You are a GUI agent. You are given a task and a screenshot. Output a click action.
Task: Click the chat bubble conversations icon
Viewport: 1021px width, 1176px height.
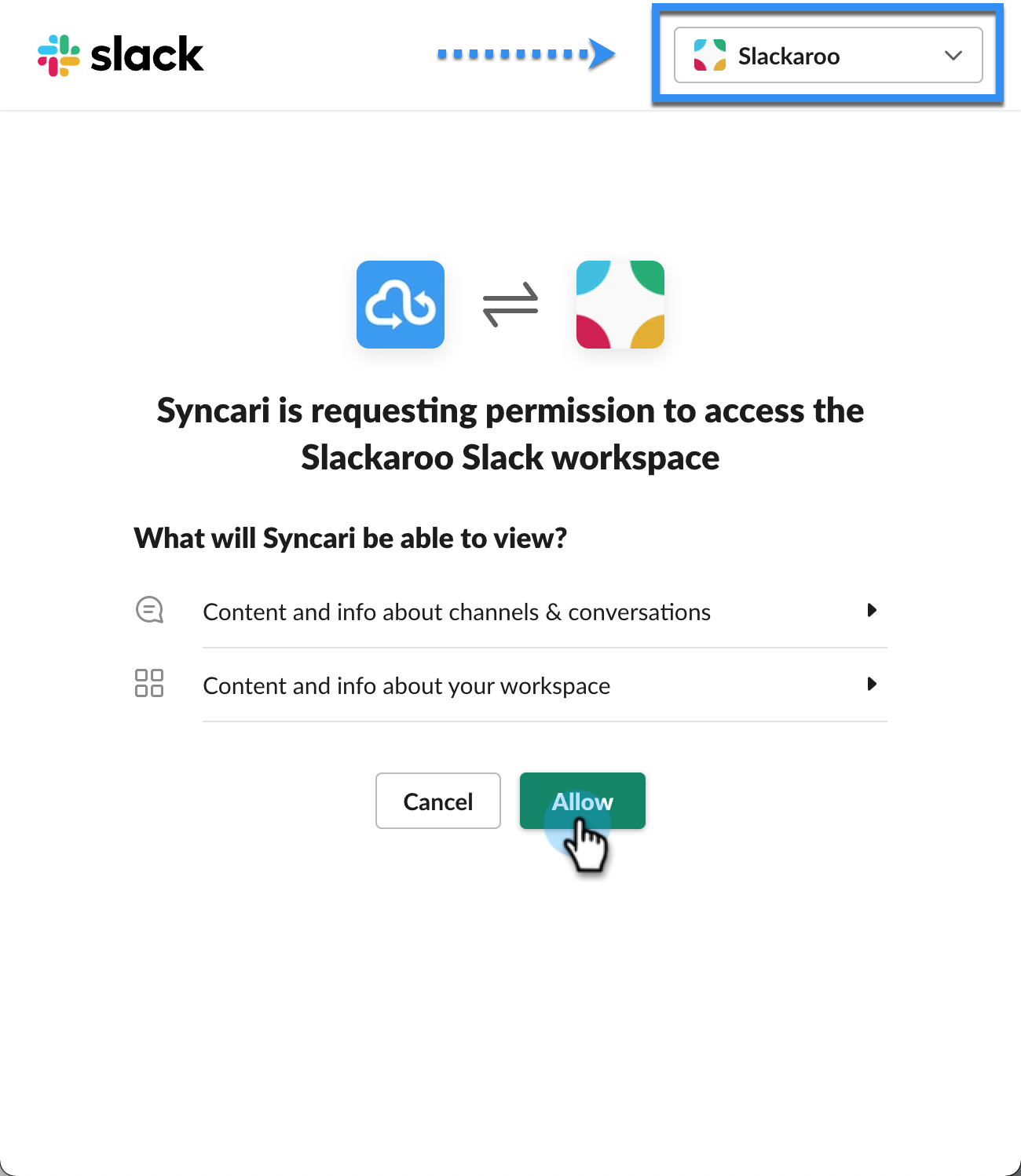[149, 610]
